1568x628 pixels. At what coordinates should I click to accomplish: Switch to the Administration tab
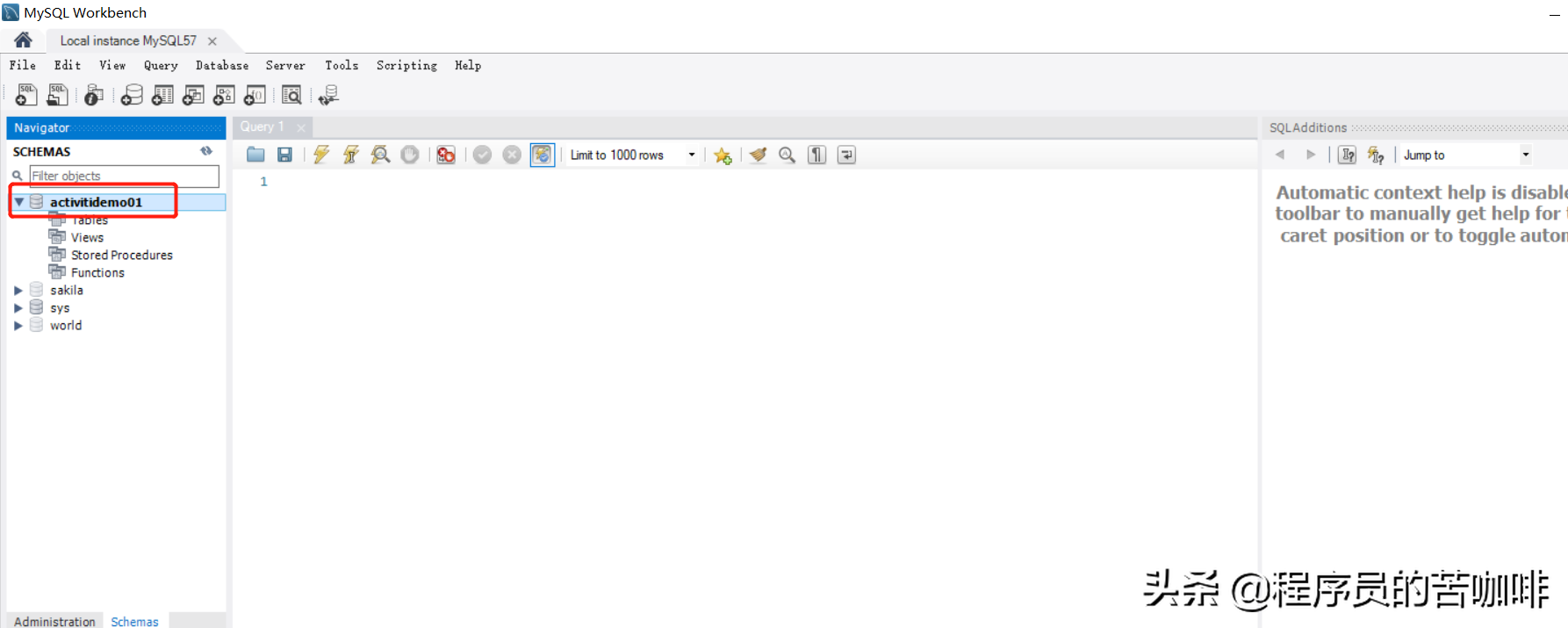point(54,621)
